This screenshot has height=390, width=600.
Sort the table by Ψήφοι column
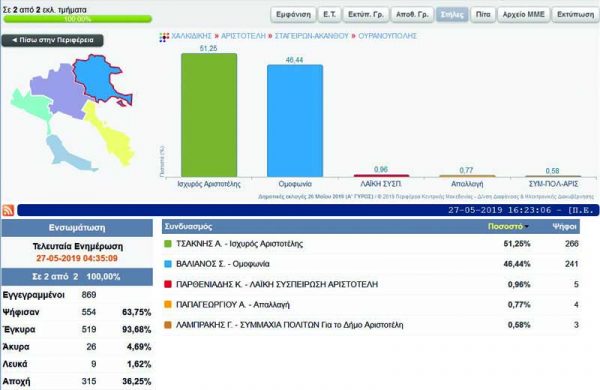(x=564, y=227)
